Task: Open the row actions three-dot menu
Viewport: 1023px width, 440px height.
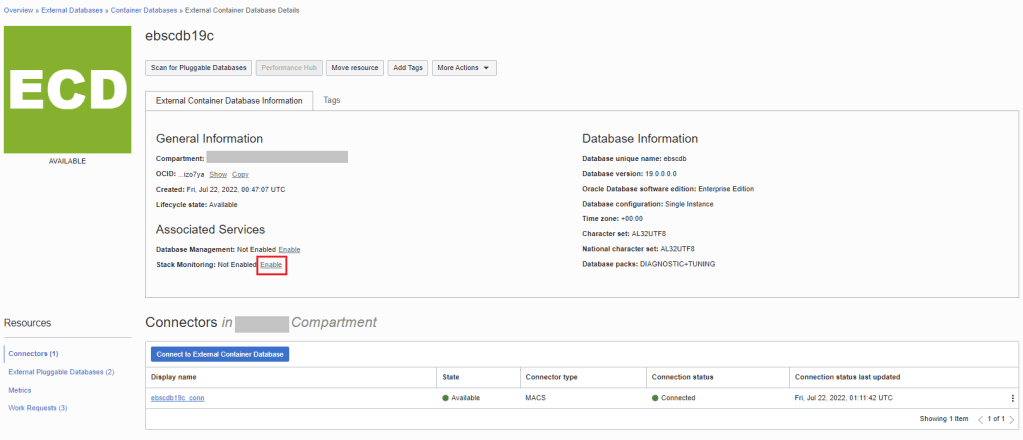Action: [1011, 398]
